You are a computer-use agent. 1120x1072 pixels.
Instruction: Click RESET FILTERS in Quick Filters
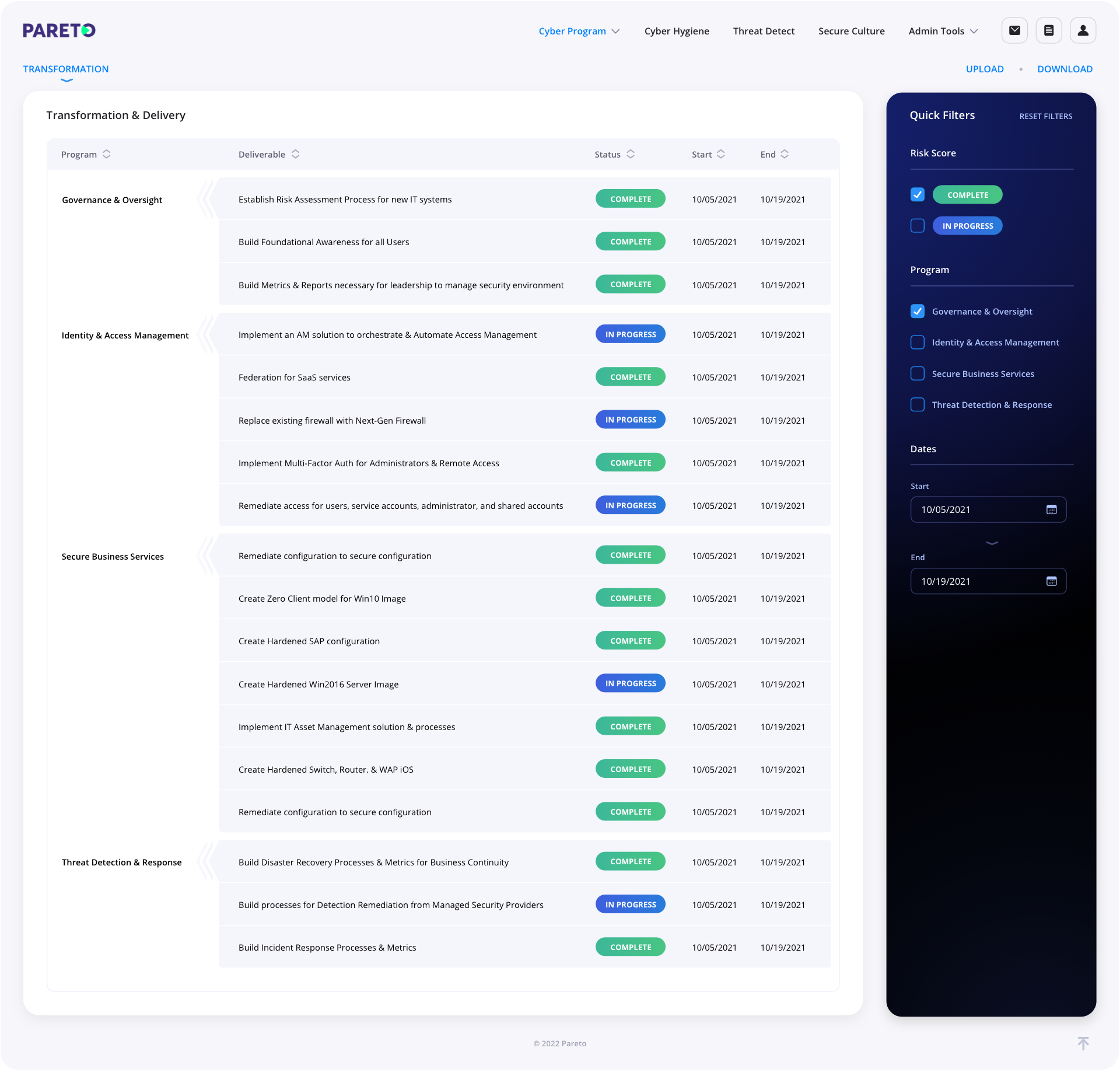pos(1046,116)
